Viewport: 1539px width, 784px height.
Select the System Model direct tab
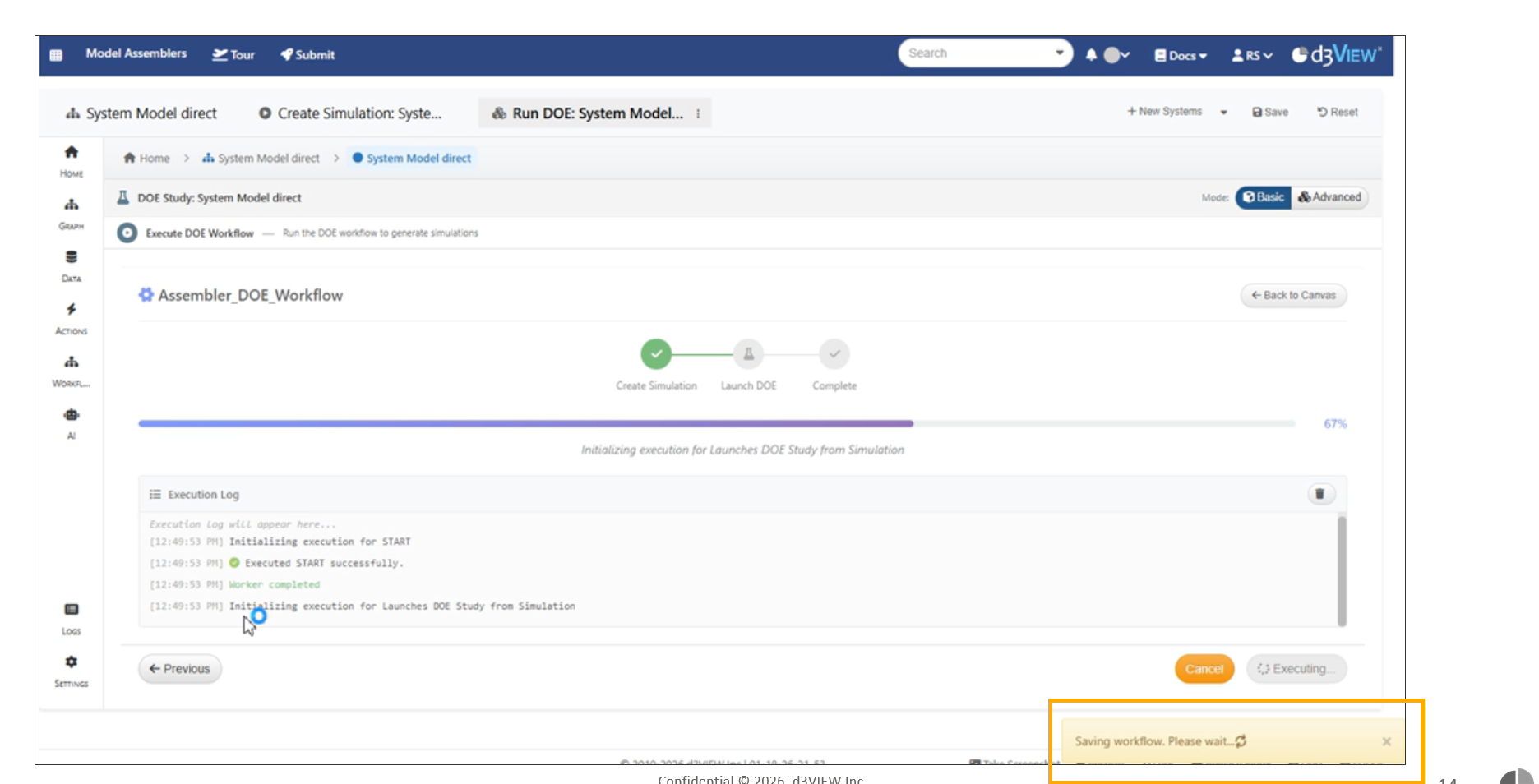tap(141, 113)
